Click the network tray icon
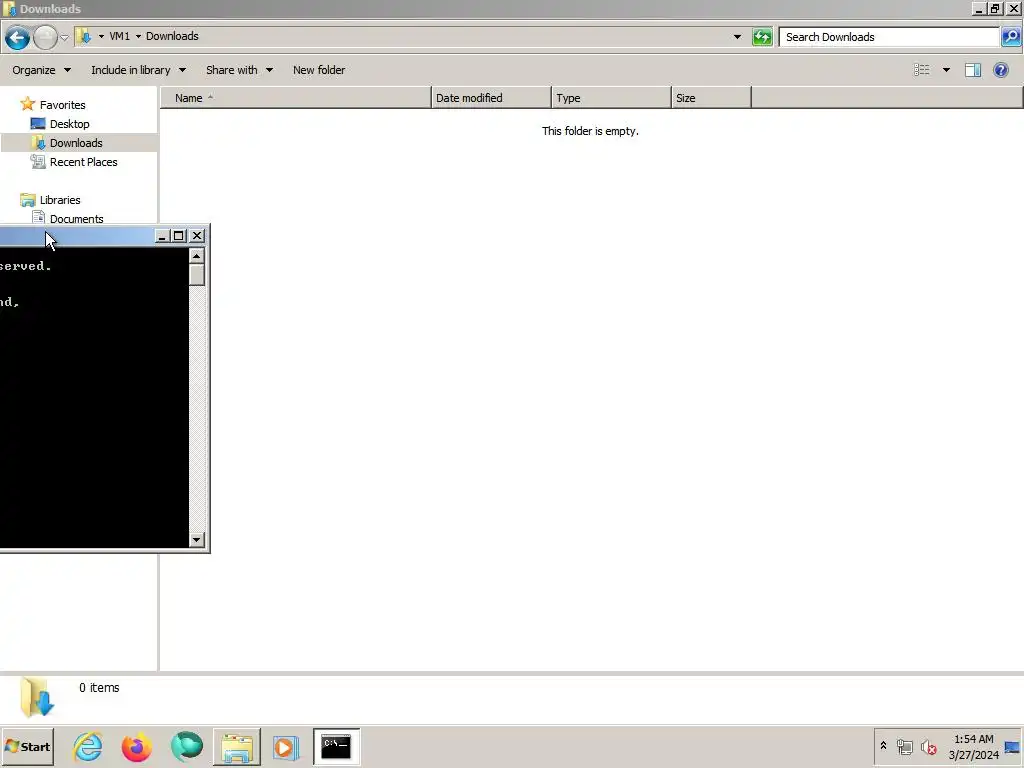 (905, 746)
